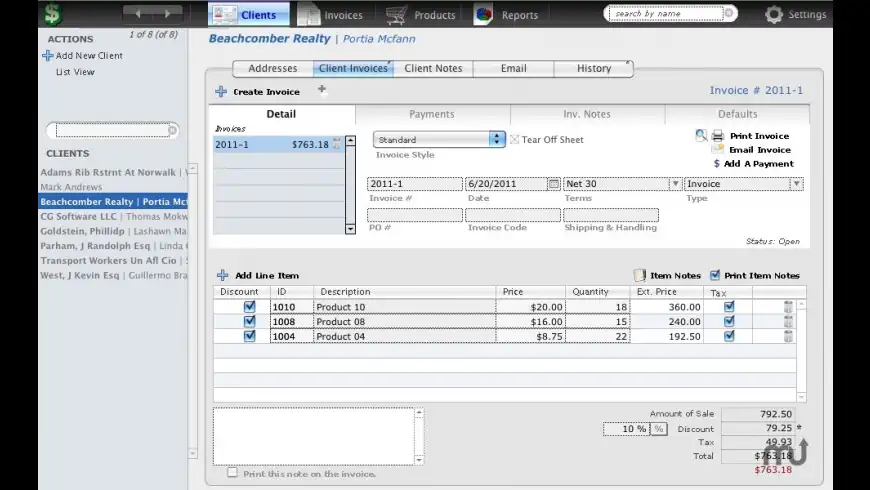The image size is (870, 490).
Task: Click Add New Client in Actions
Action: [89, 56]
